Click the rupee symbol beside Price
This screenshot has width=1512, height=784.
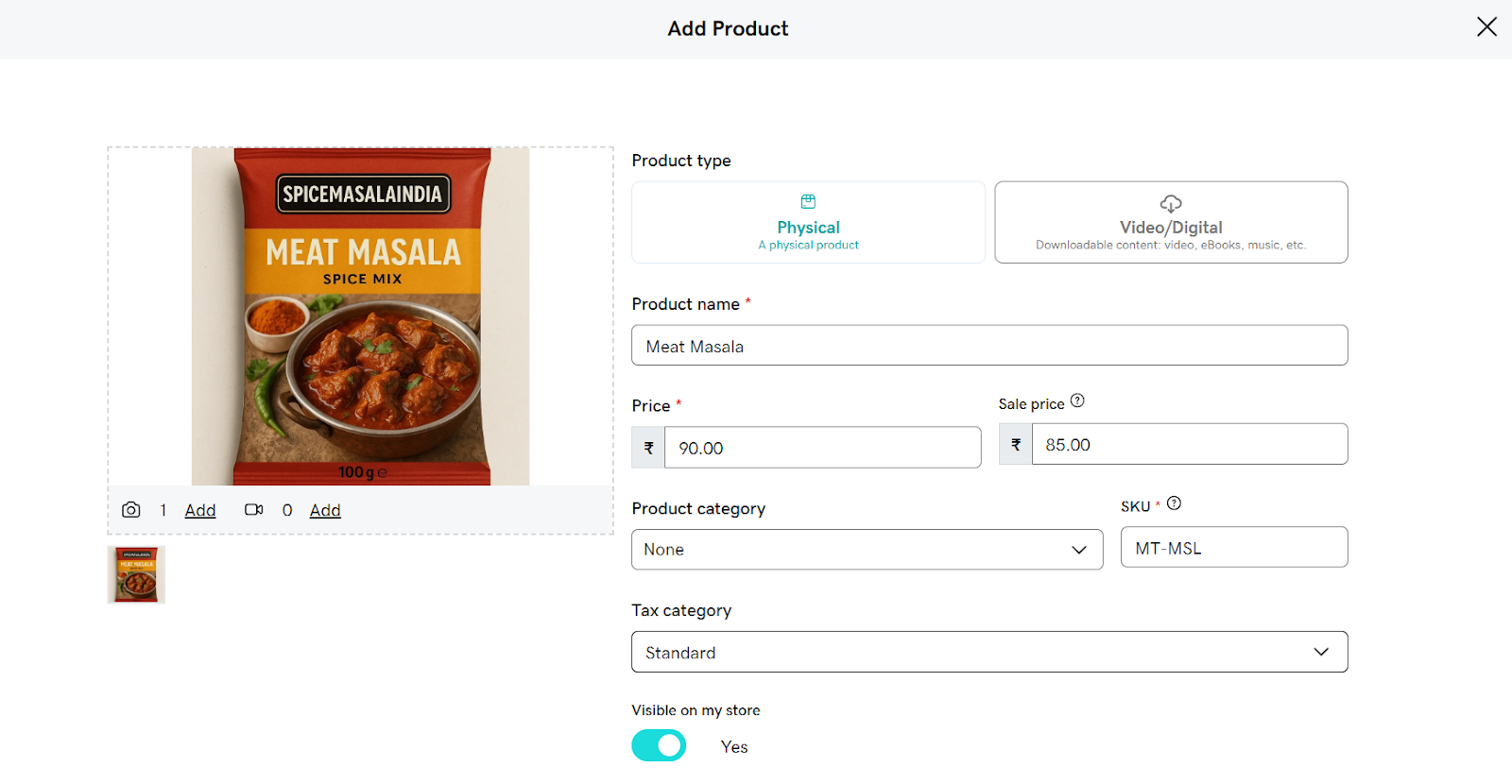click(648, 448)
